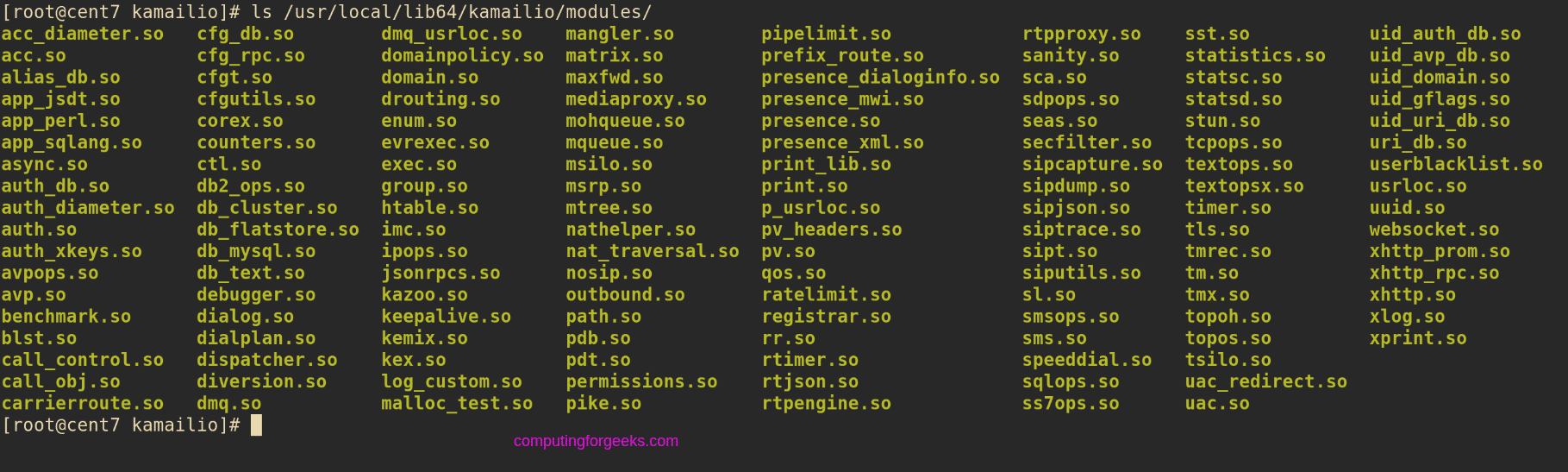Click presence_dialoginfo.so in the output
The width and height of the screenshot is (1568, 472).
click(881, 78)
